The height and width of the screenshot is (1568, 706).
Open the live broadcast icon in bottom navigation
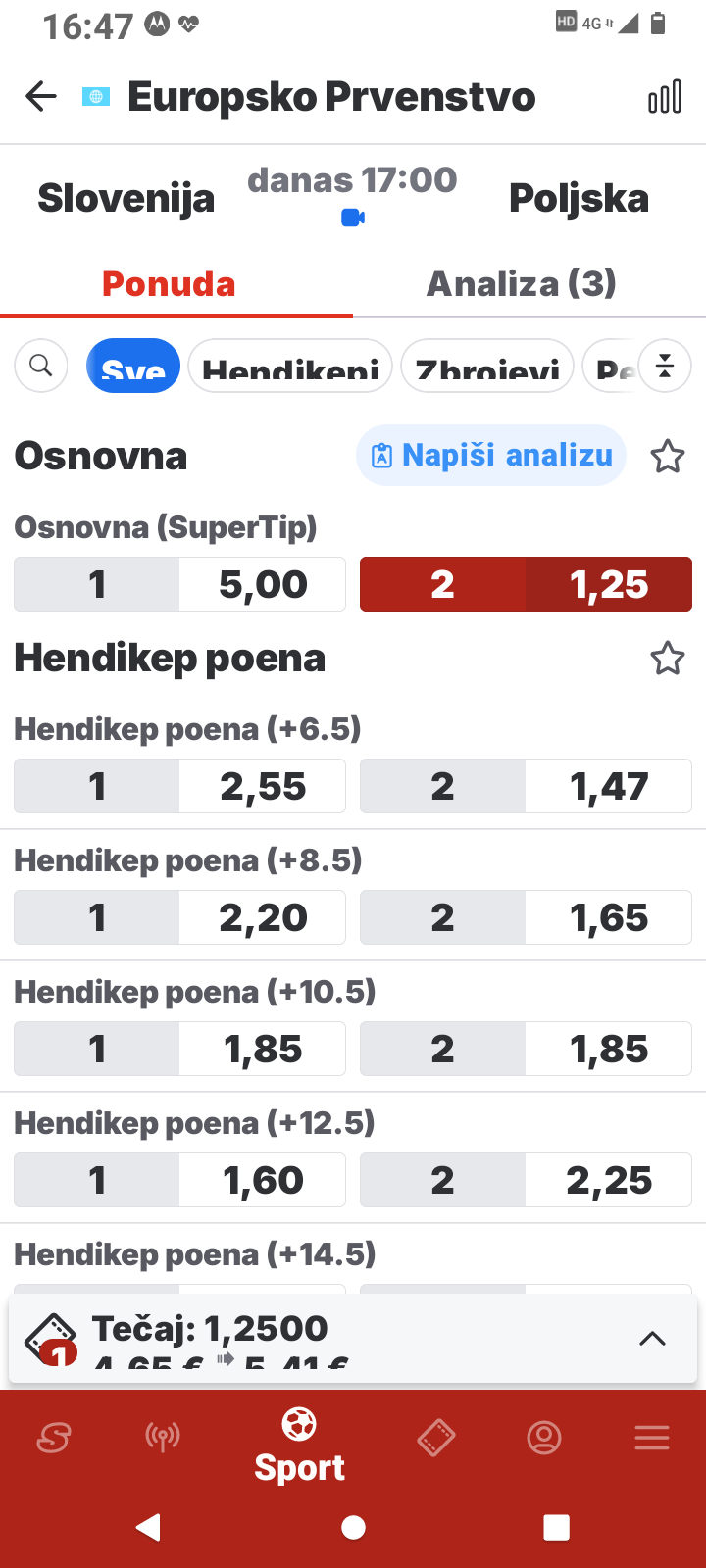tap(163, 1438)
